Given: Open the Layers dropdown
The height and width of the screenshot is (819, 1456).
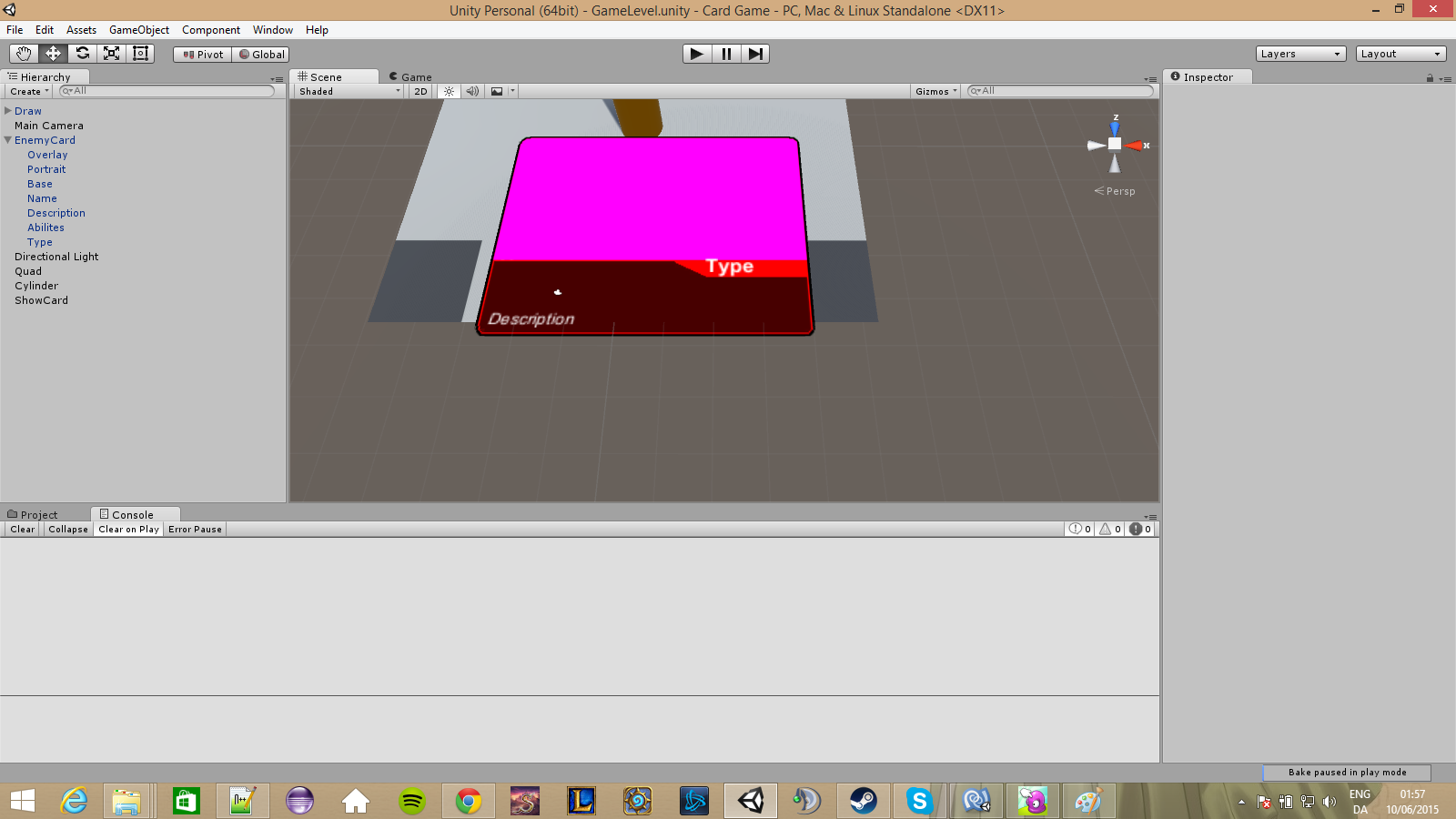Looking at the screenshot, I should coord(1301,54).
